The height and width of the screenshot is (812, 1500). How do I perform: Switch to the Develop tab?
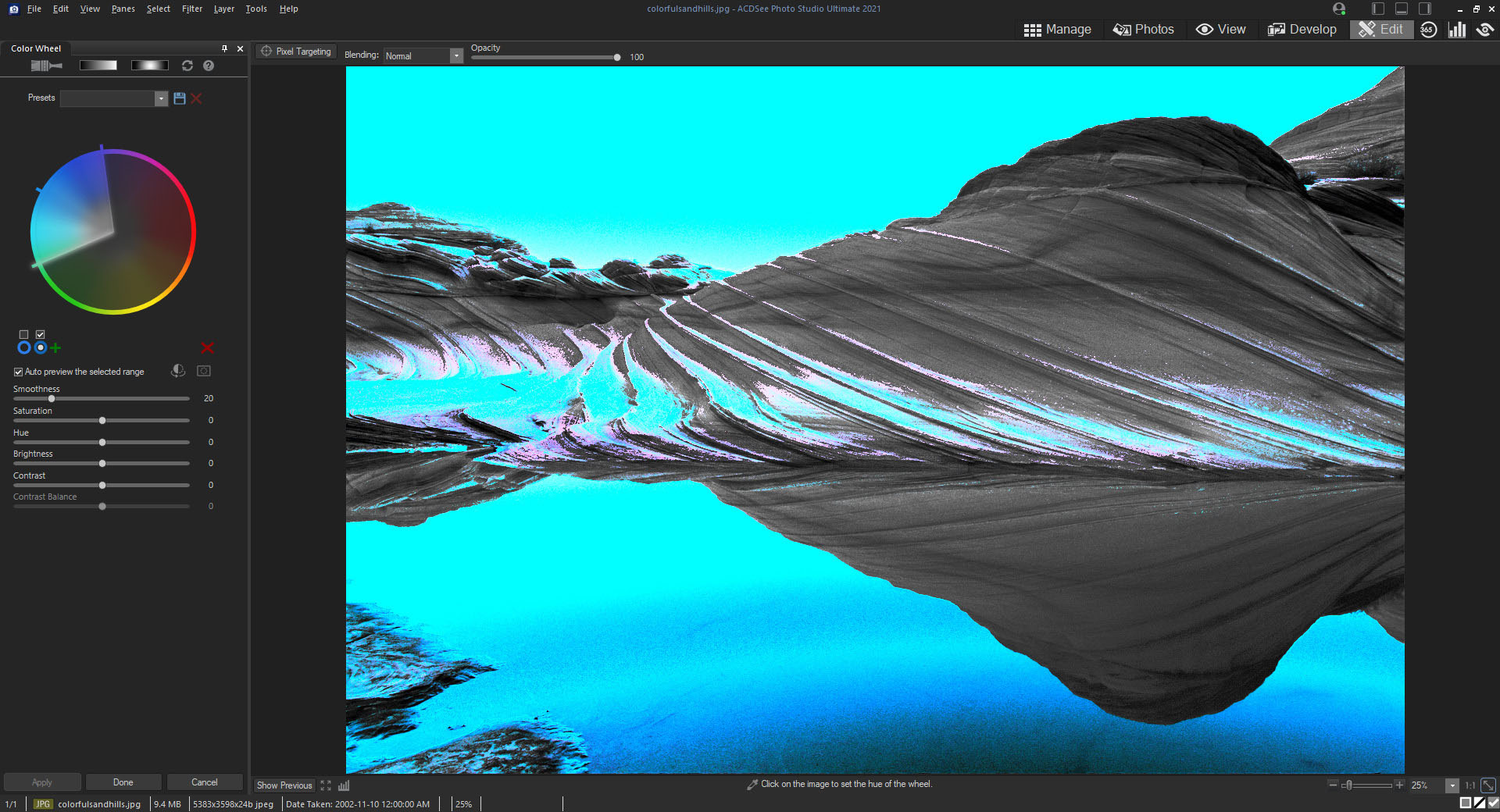point(1302,29)
